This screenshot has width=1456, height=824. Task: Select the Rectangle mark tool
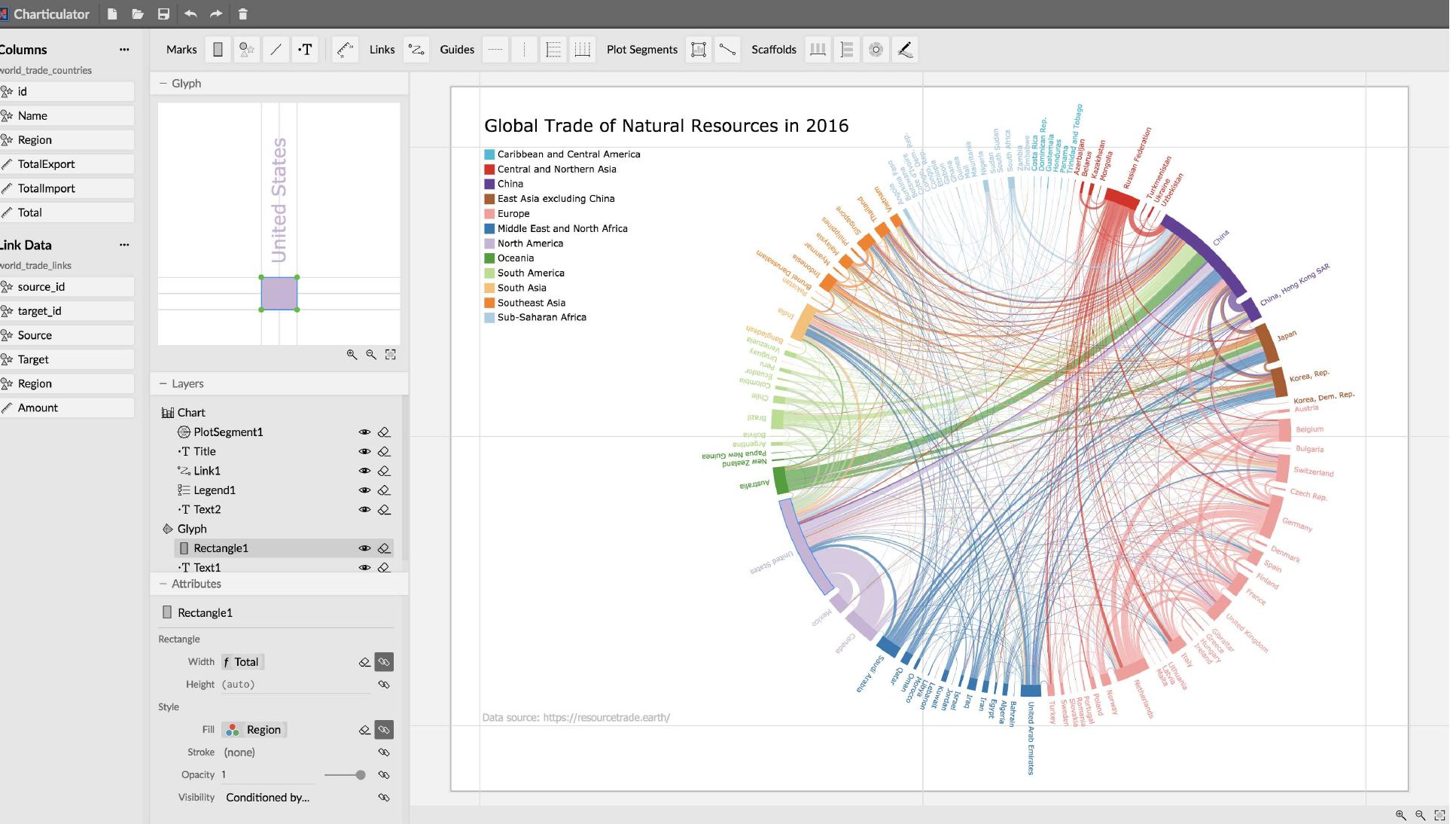click(x=218, y=50)
